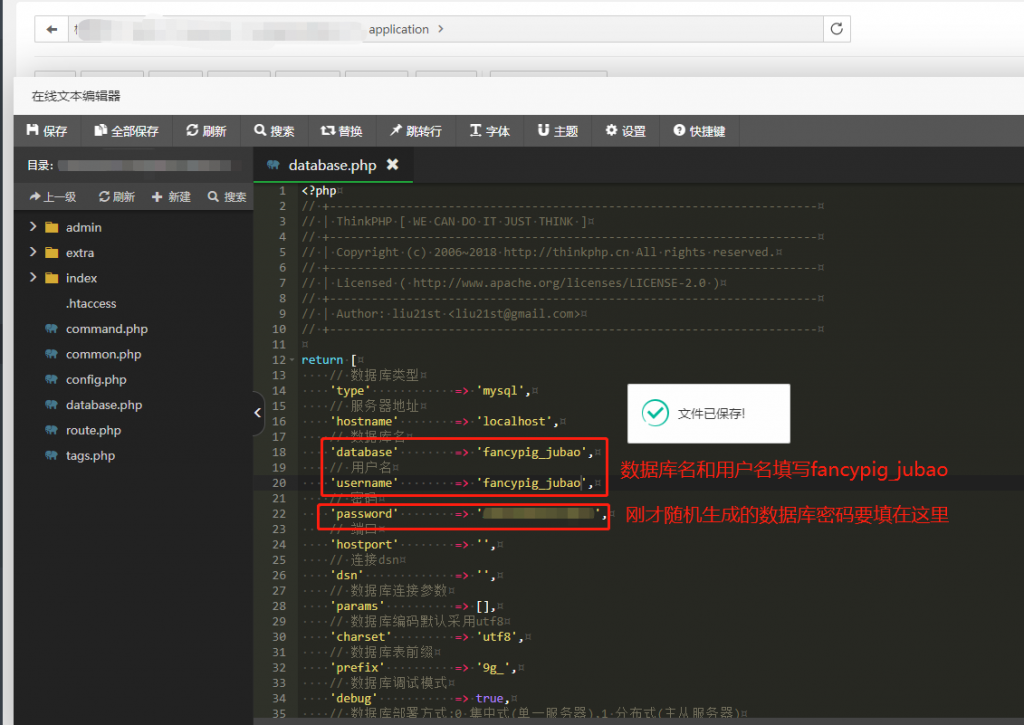Search files in directory panel 搜索
This screenshot has height=725, width=1024.
coord(227,197)
